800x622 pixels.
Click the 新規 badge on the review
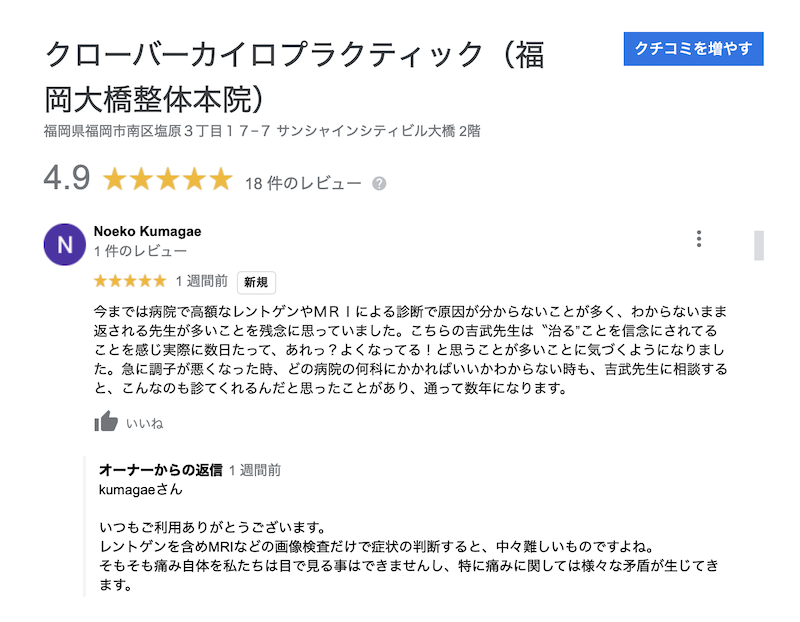click(x=256, y=282)
